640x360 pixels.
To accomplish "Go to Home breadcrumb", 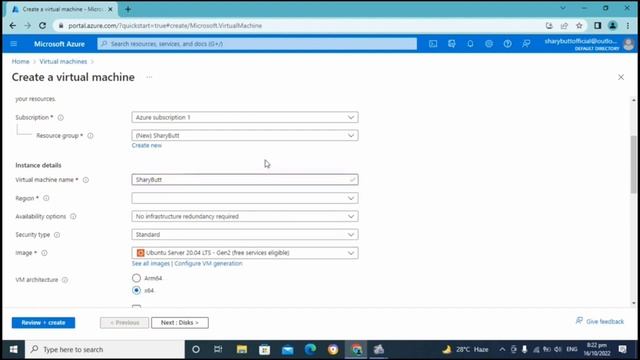I will [x=20, y=62].
